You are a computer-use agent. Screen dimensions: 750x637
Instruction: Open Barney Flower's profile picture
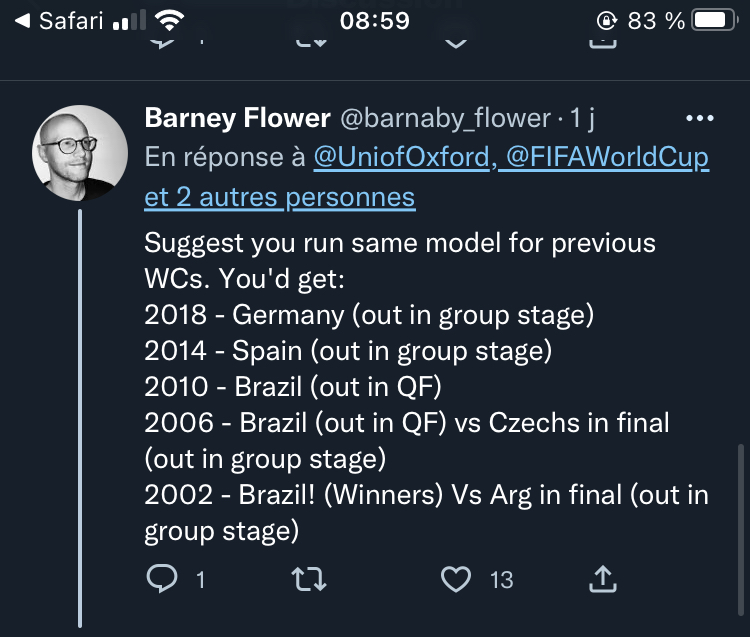(80, 153)
